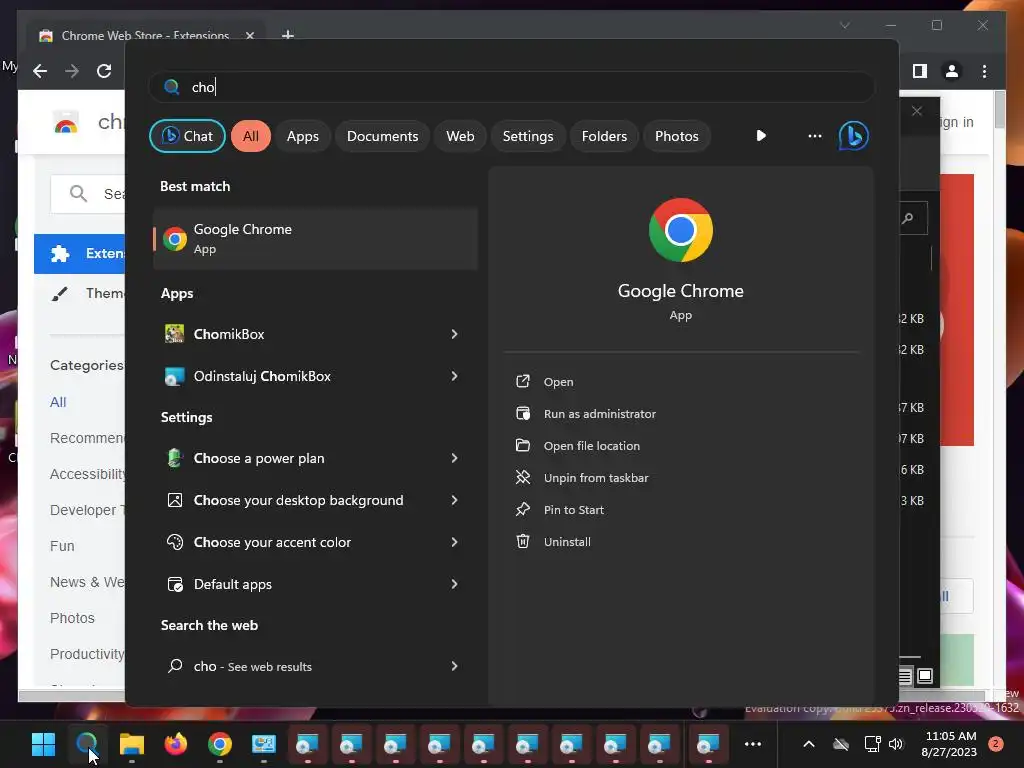The image size is (1024, 768).
Task: Open the ChomikBox app result
Action: [302, 334]
